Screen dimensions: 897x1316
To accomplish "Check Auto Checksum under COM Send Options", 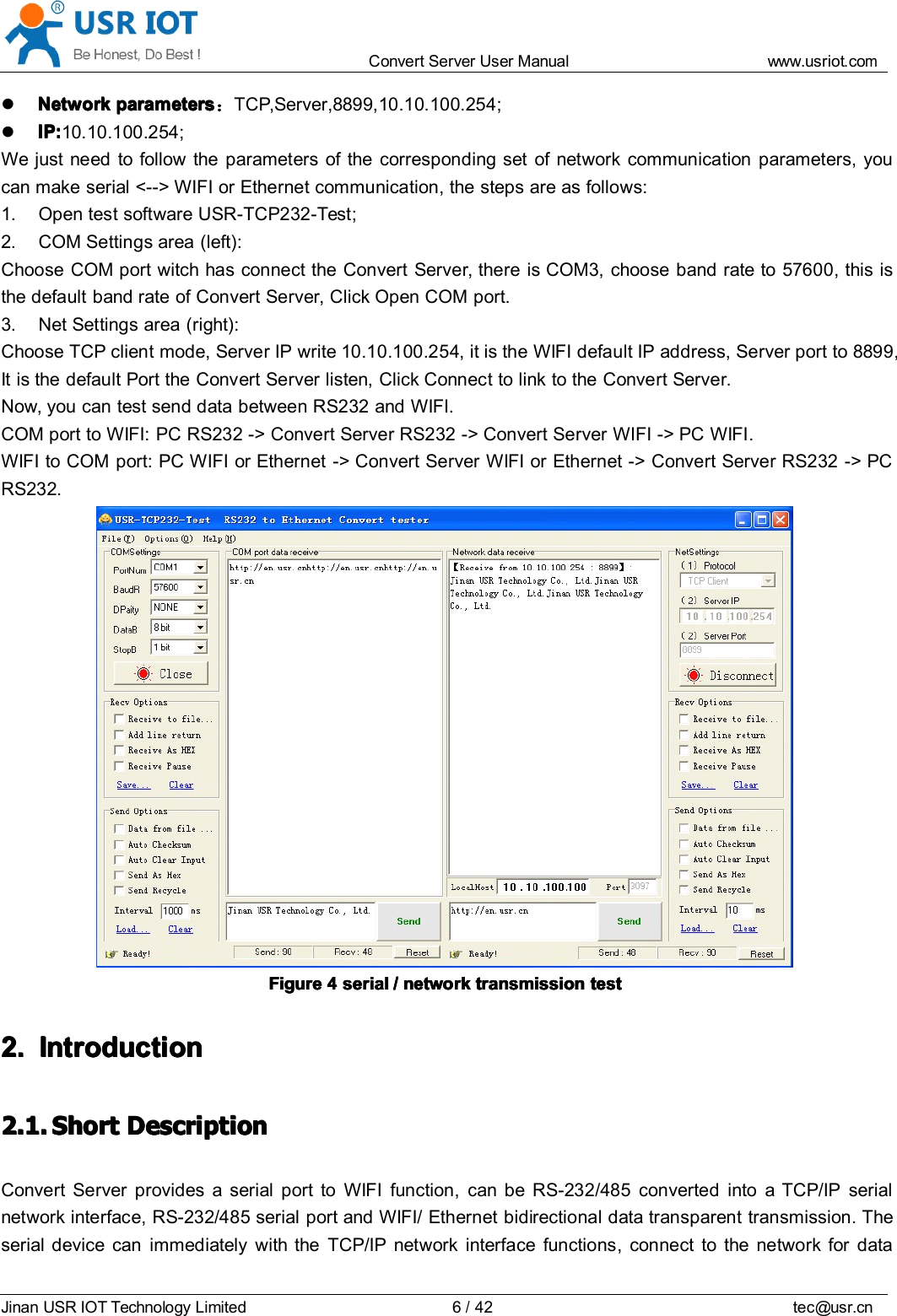I will click(119, 844).
